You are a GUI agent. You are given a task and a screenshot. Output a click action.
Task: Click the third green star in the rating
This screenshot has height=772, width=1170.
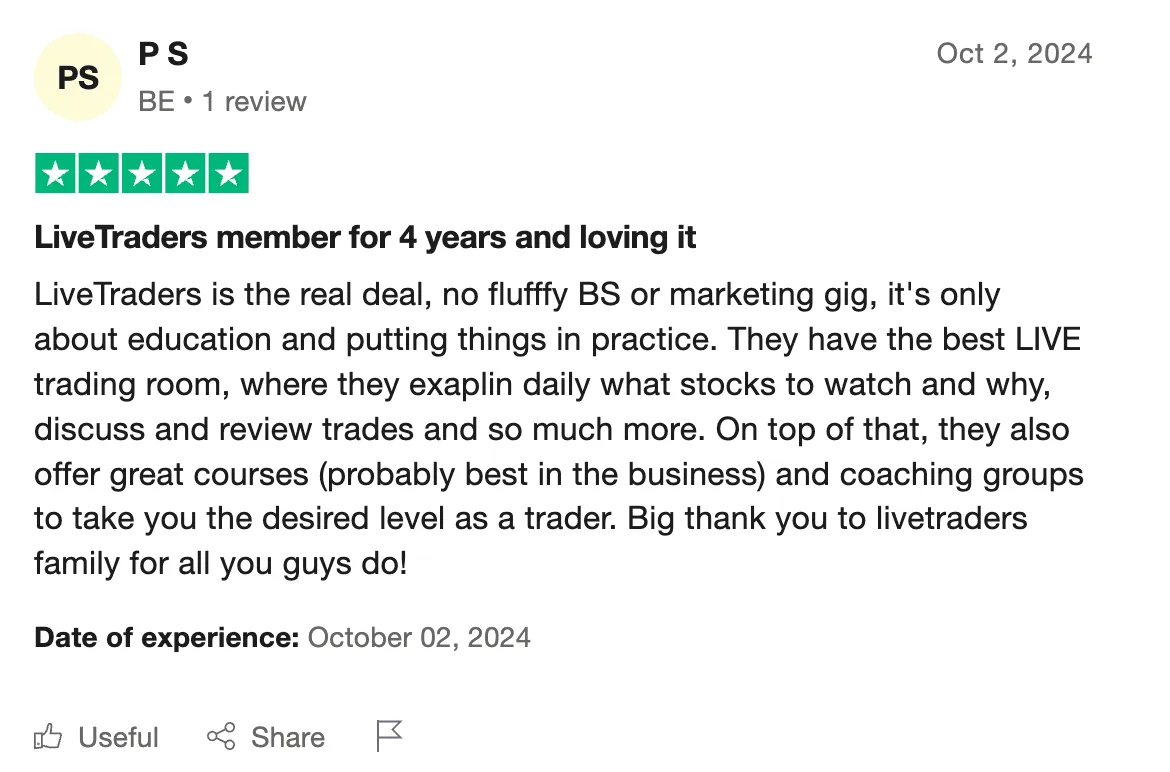141,173
